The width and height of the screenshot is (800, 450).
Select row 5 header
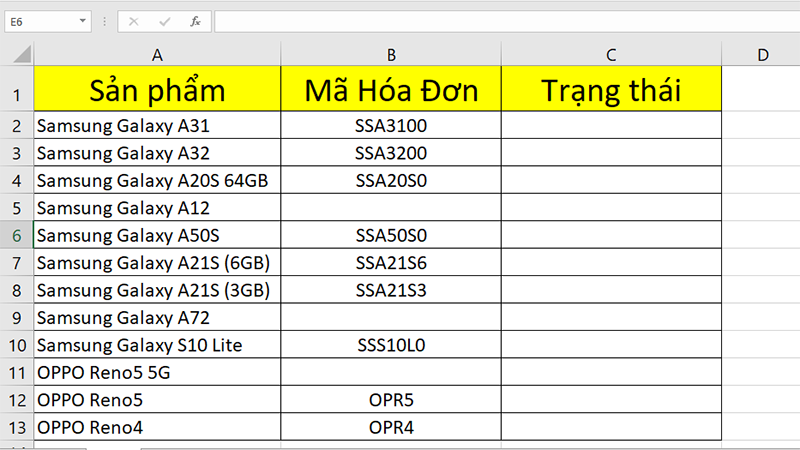tap(17, 208)
